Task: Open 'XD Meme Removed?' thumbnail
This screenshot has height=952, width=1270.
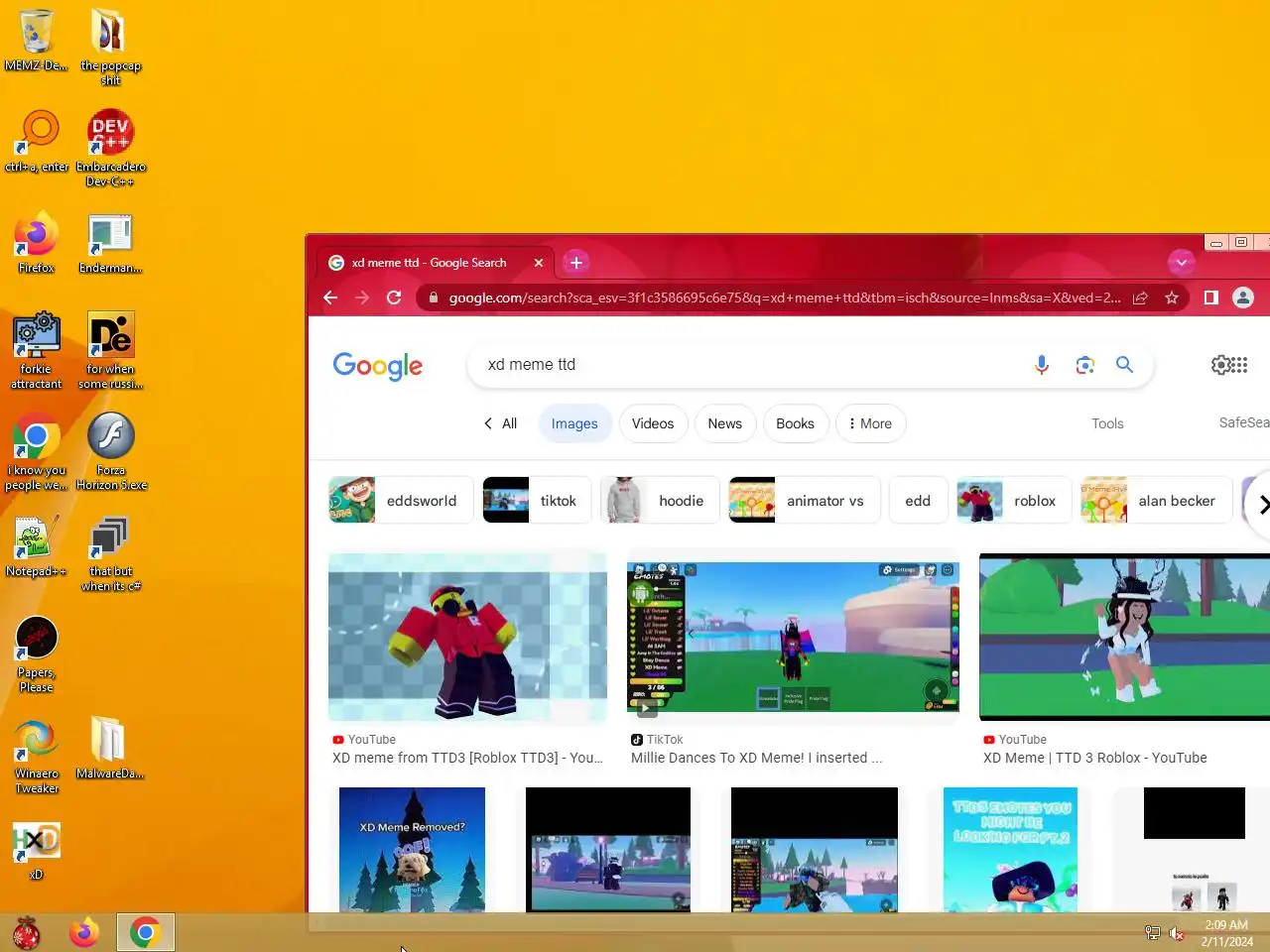Action: pos(412,850)
